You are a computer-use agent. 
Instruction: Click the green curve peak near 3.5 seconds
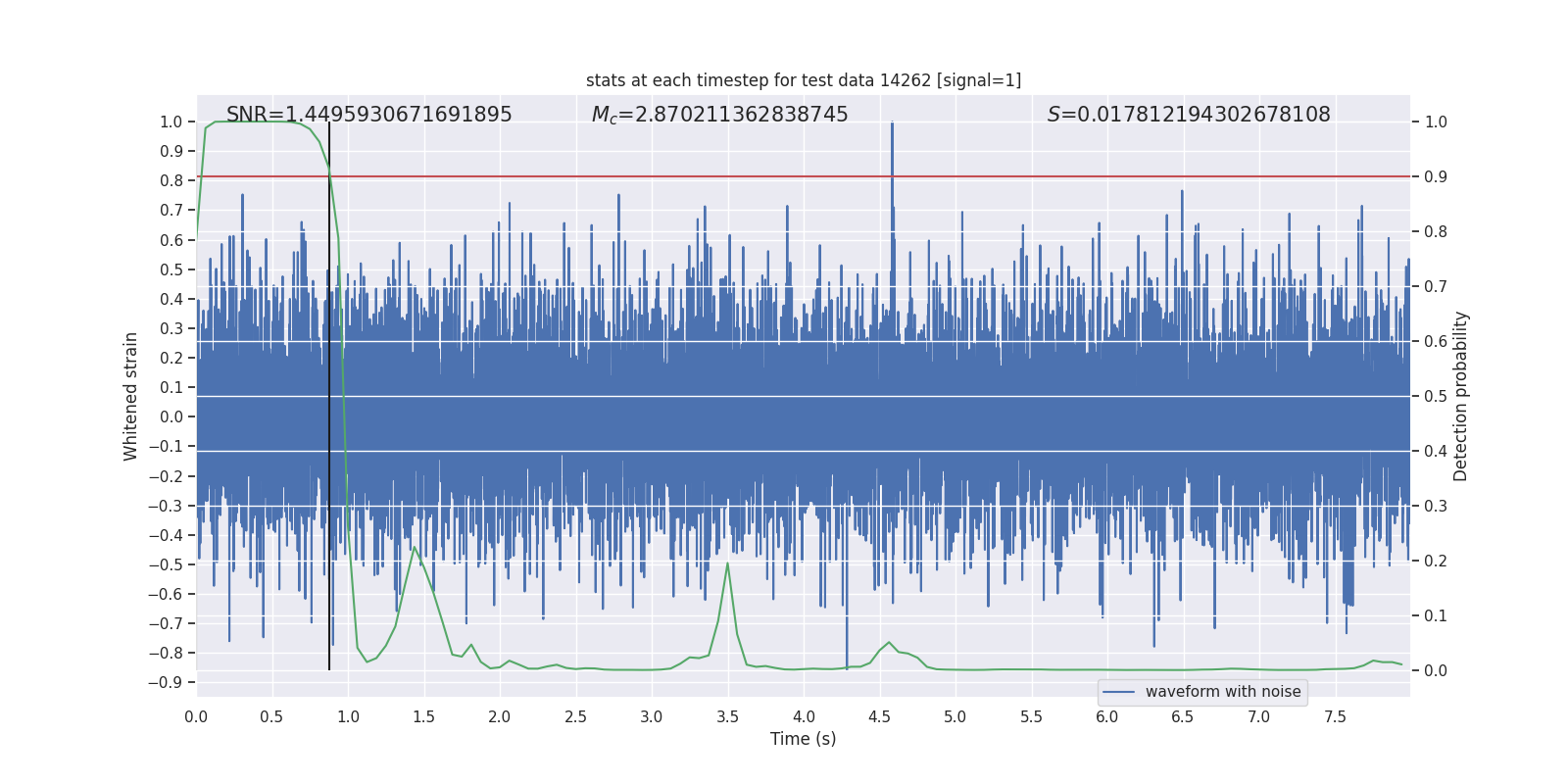coord(727,563)
